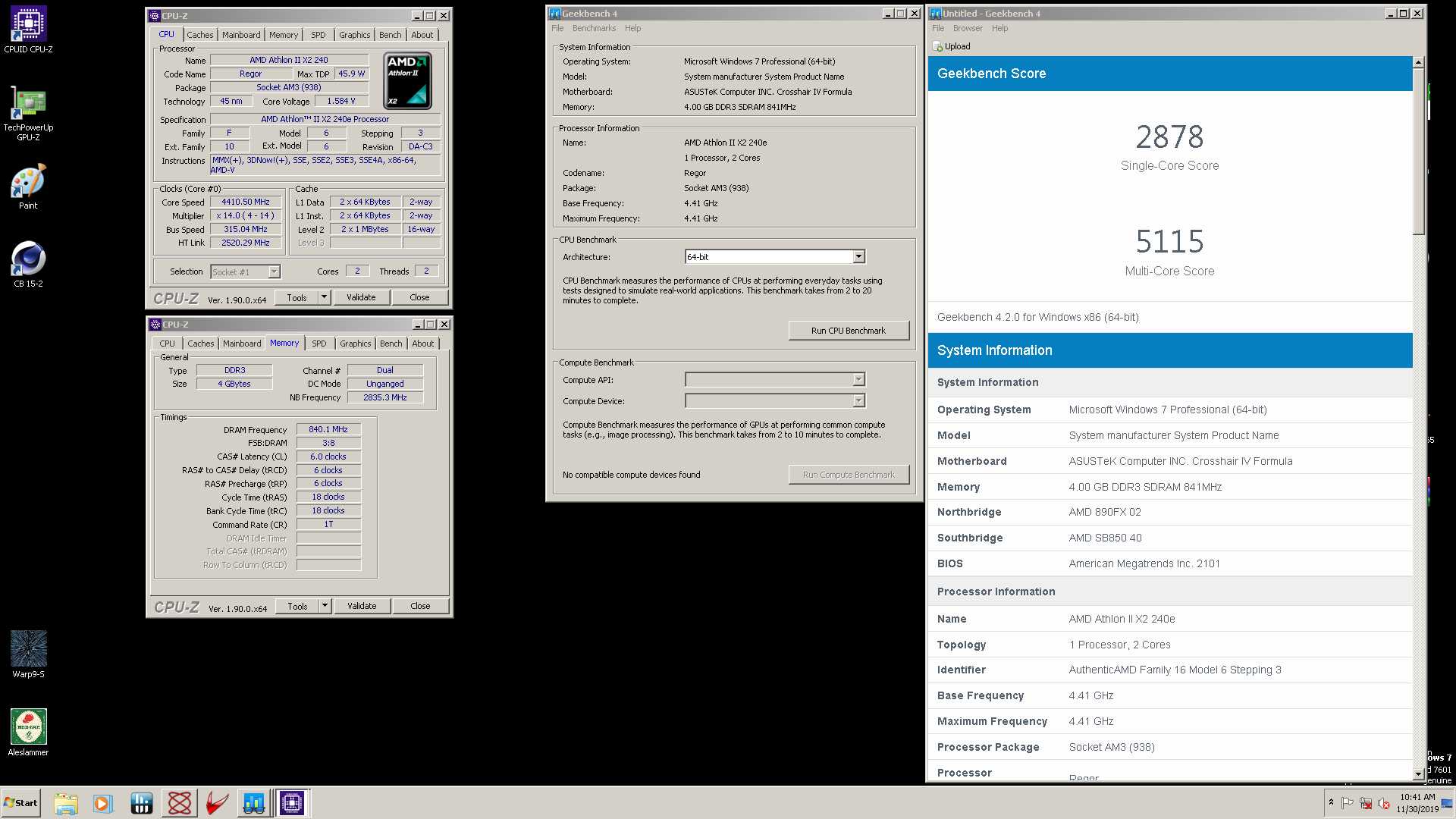Click the upper CPU-Z window title icon
The width and height of the screenshot is (1456, 819).
click(x=155, y=15)
